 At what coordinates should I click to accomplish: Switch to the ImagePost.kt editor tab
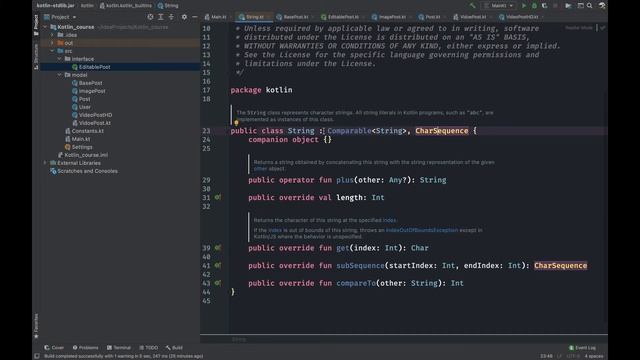pos(389,17)
